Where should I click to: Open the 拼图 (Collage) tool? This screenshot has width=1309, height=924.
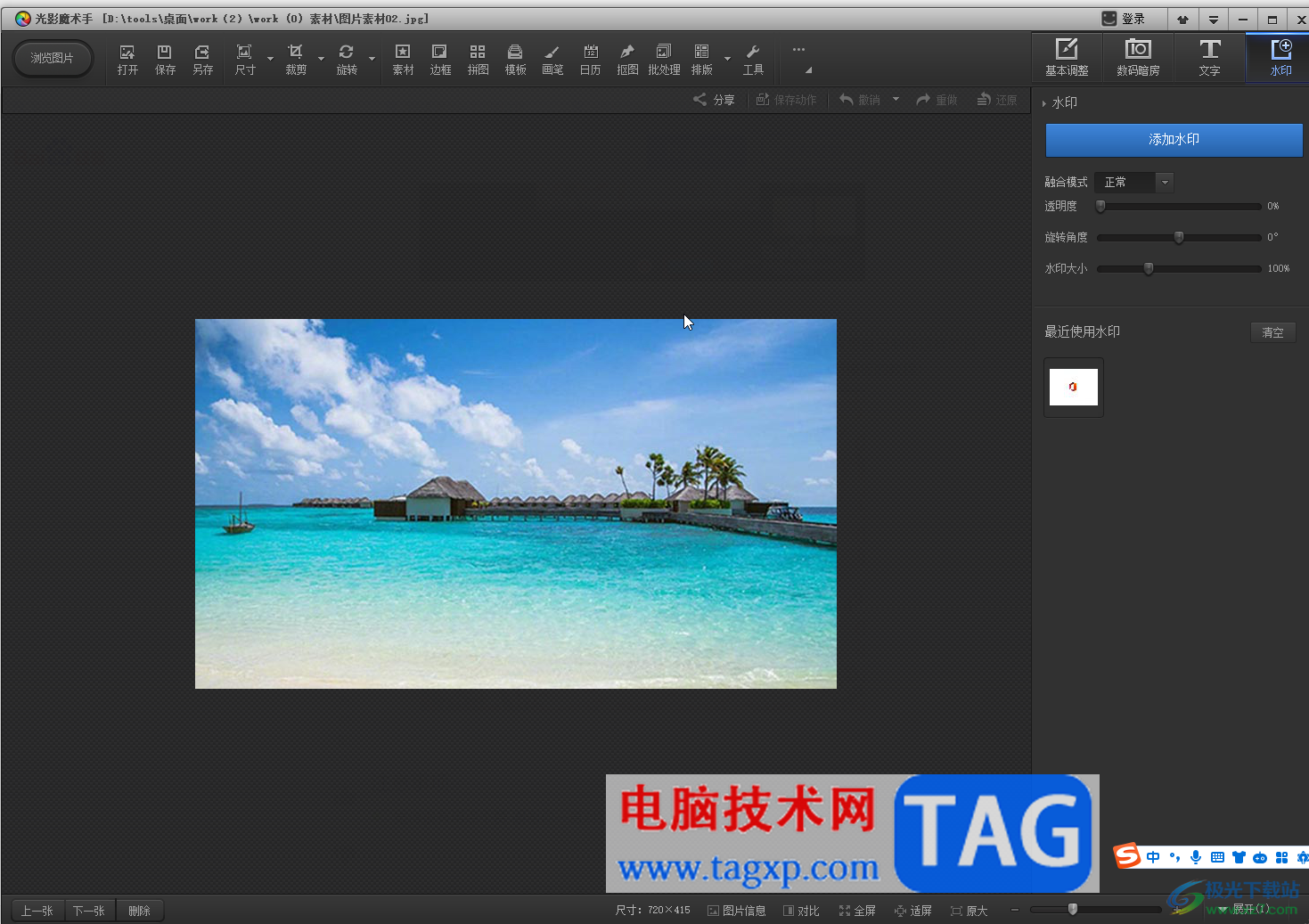point(478,60)
